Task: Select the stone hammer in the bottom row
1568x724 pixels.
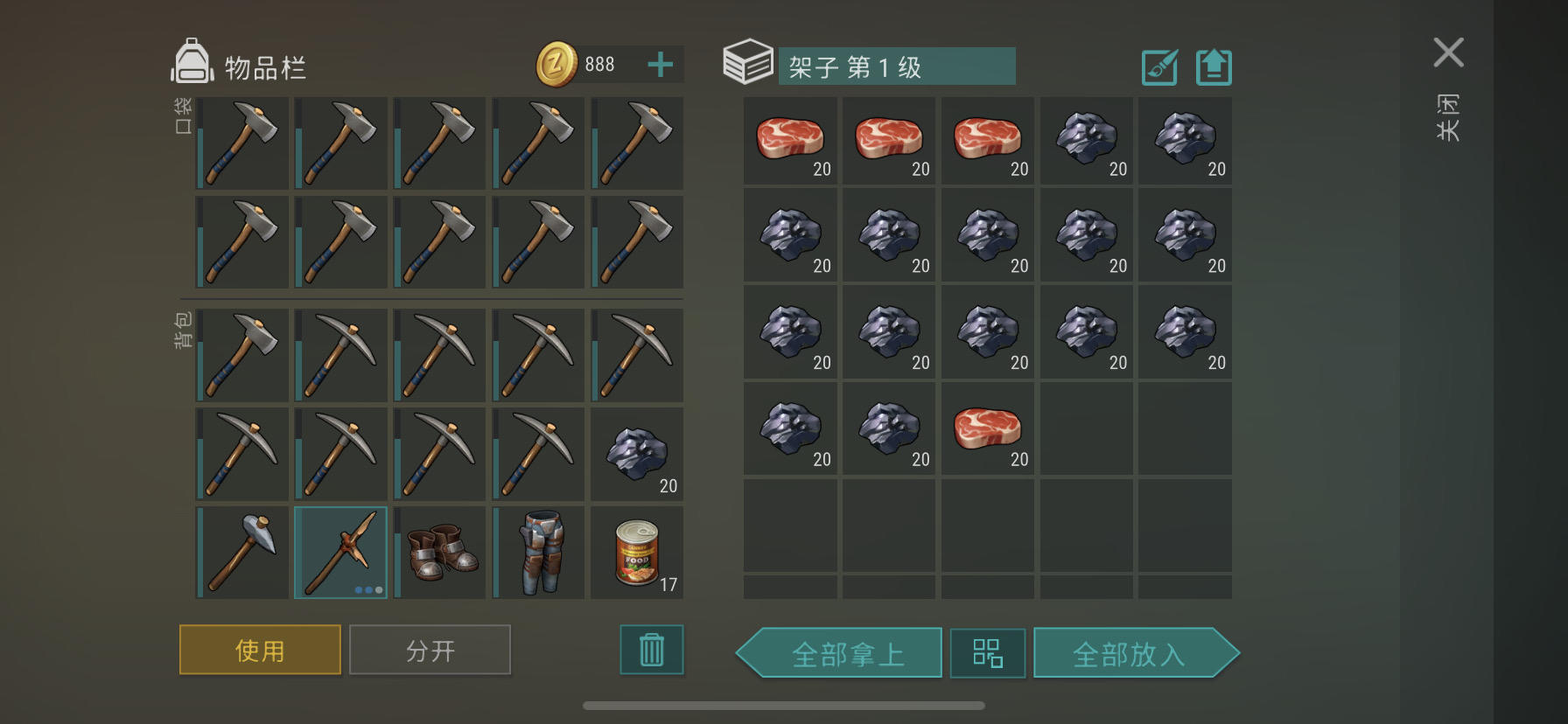Action: (241, 553)
